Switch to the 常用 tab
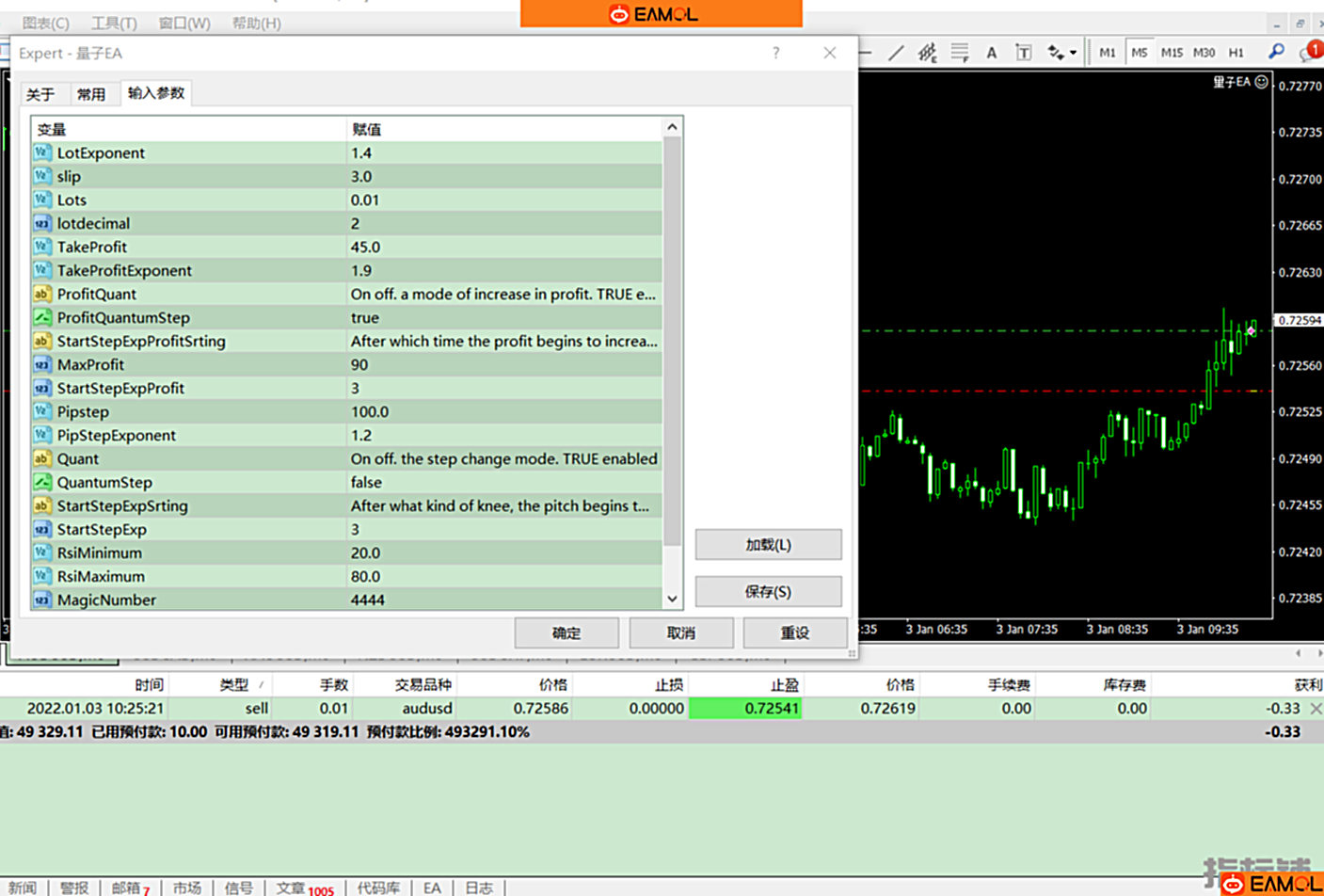The width and height of the screenshot is (1324, 896). (x=91, y=94)
